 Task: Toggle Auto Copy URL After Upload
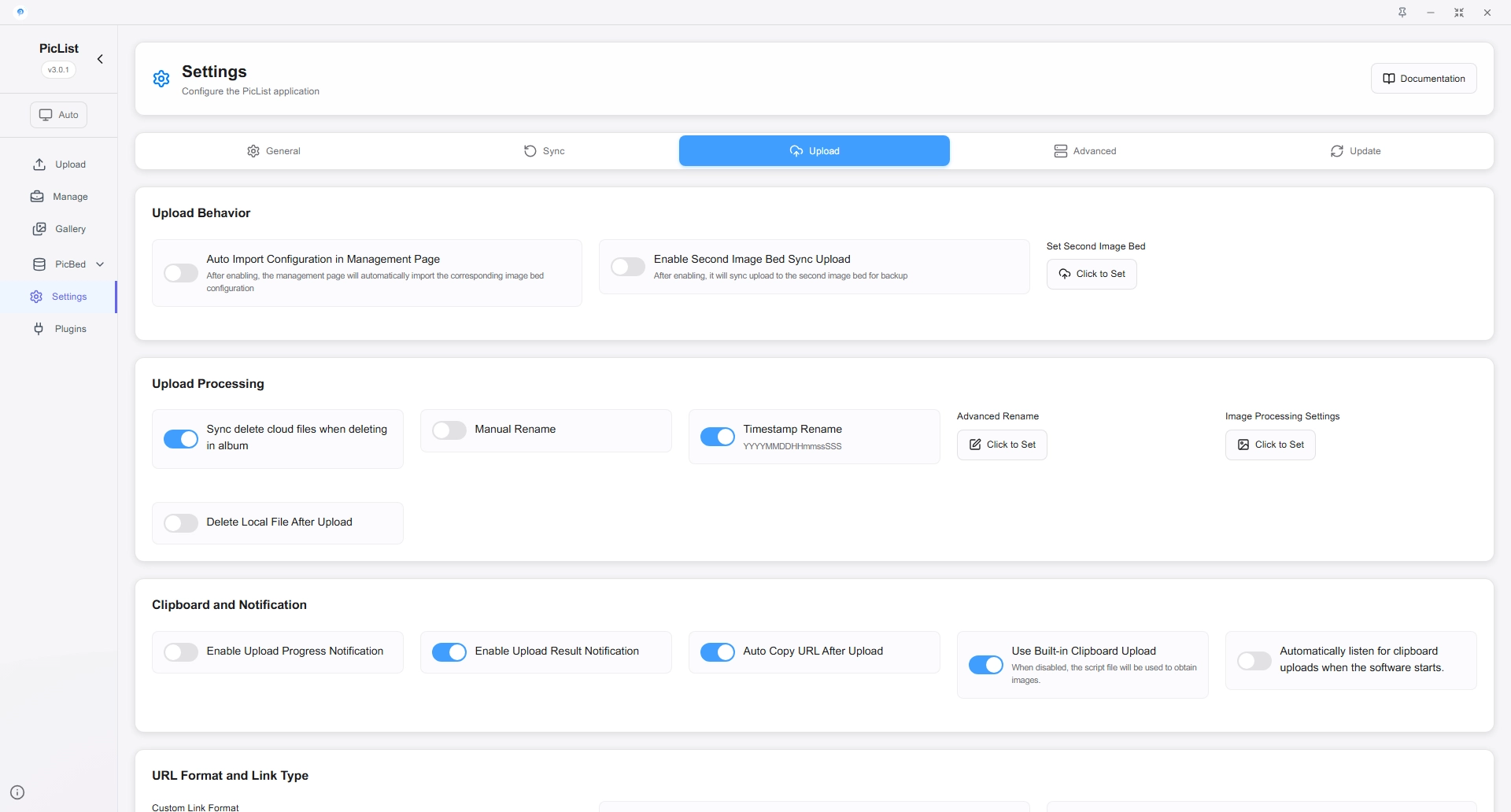(x=718, y=652)
